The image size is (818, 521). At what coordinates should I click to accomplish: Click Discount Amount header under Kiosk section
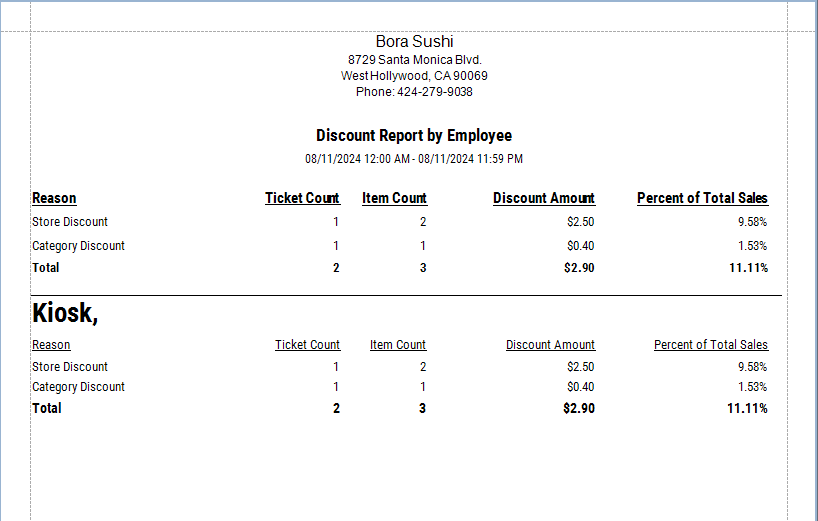pyautogui.click(x=550, y=345)
